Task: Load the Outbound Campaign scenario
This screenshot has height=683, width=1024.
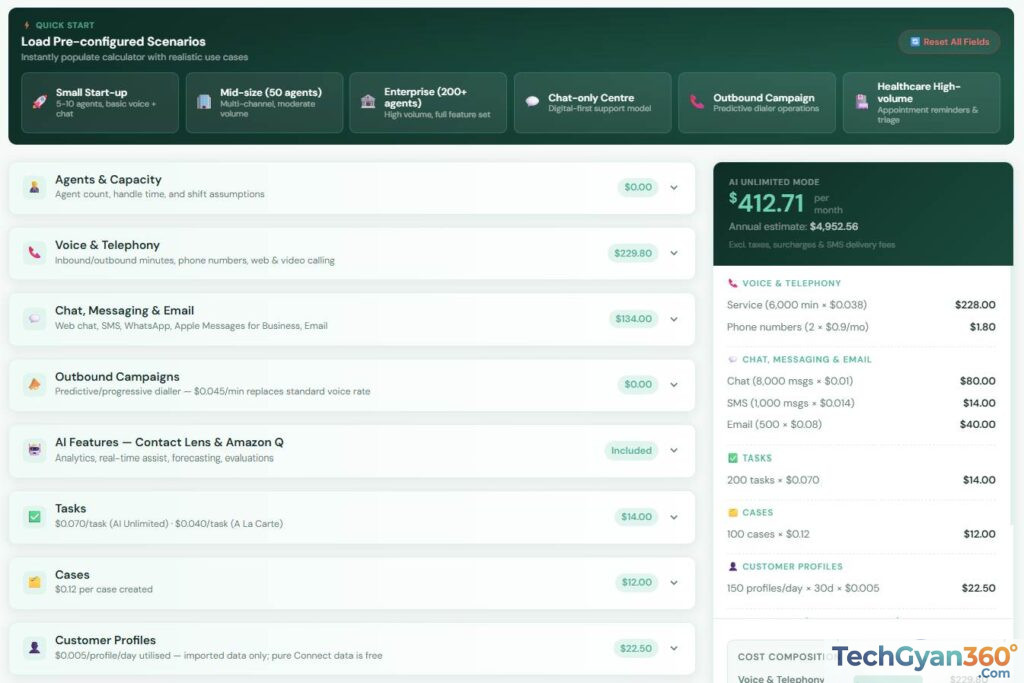Action: (x=757, y=103)
